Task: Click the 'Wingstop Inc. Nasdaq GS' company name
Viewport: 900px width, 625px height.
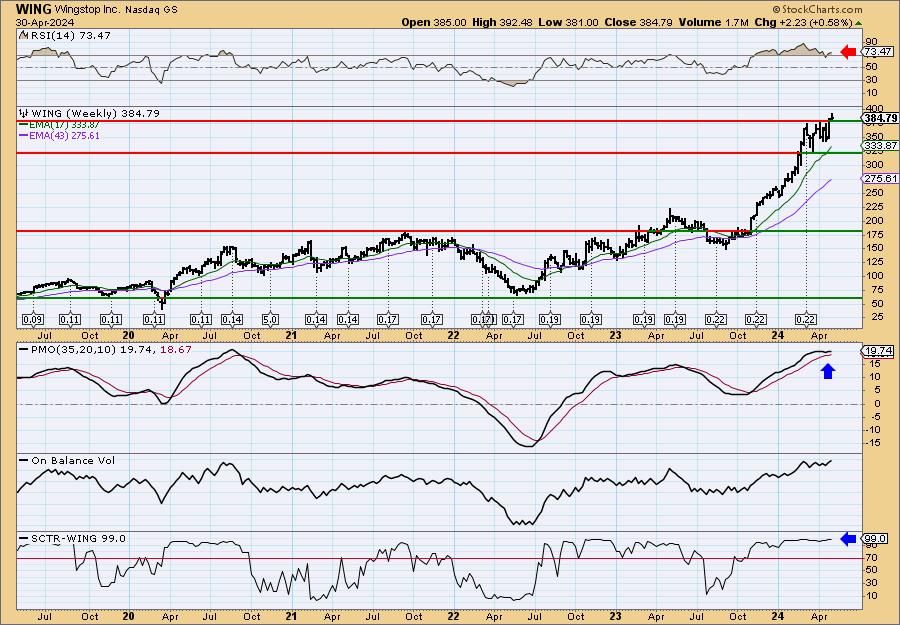Action: (x=116, y=10)
